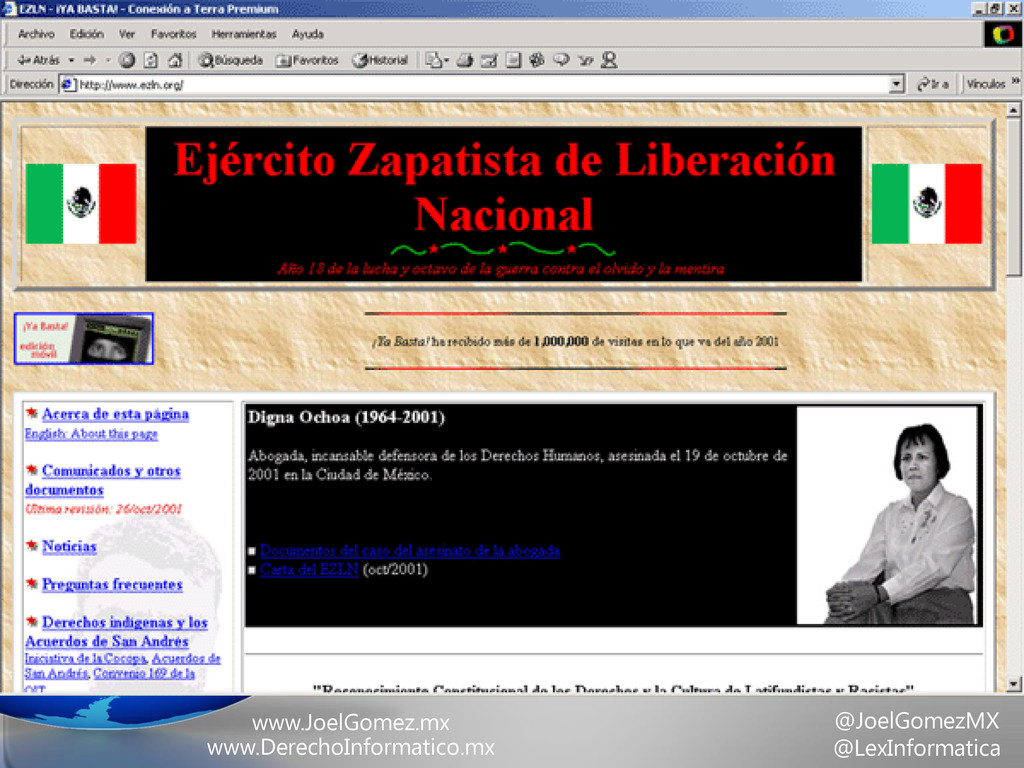1024x768 pixels.
Task: Print the page with the printer icon
Action: coord(465,60)
